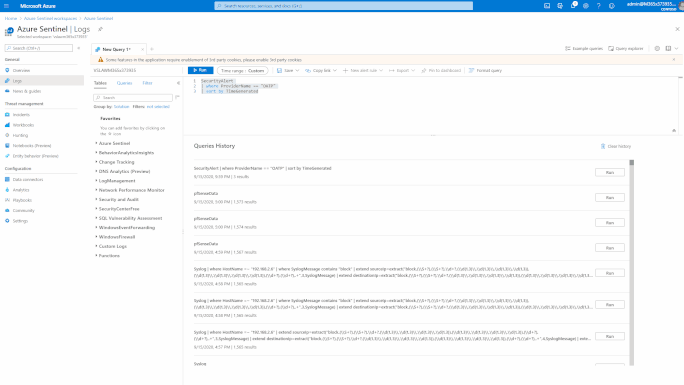This screenshot has width=684, height=385.
Task: Open News & guides in sidebar
Action: coord(27,91)
